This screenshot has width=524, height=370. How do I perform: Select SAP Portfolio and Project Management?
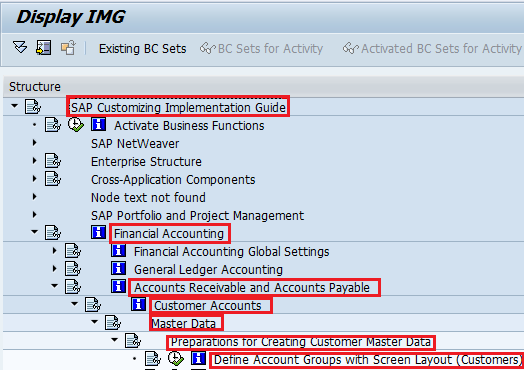pyautogui.click(x=198, y=216)
